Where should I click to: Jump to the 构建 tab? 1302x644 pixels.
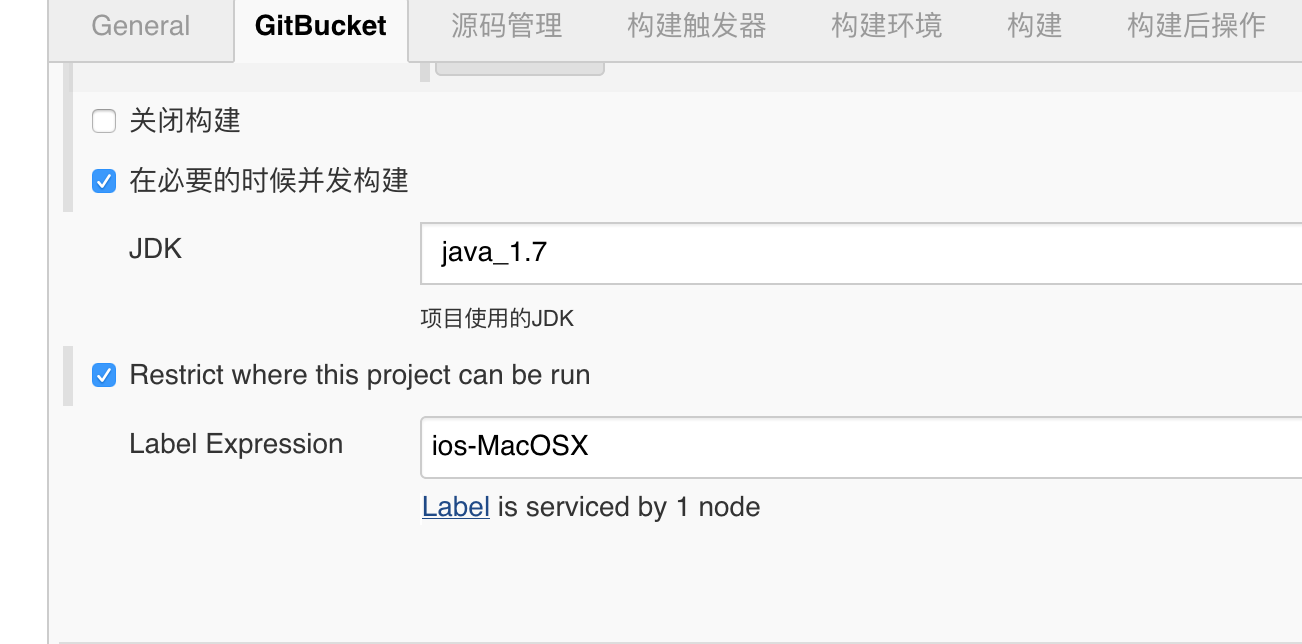[1034, 26]
